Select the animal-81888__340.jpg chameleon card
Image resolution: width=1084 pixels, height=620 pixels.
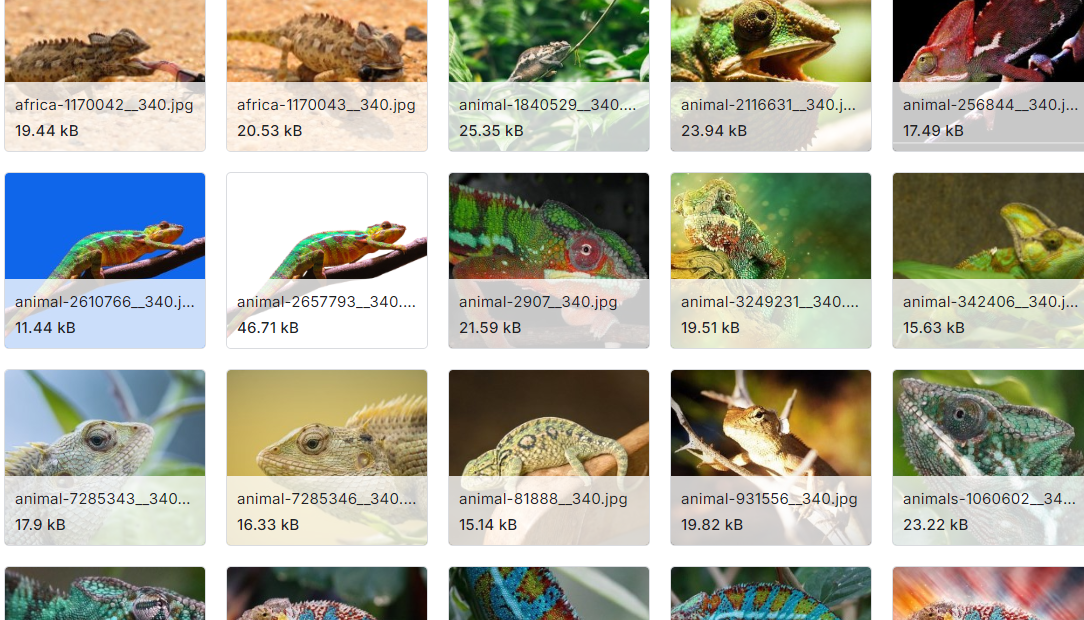(549, 458)
